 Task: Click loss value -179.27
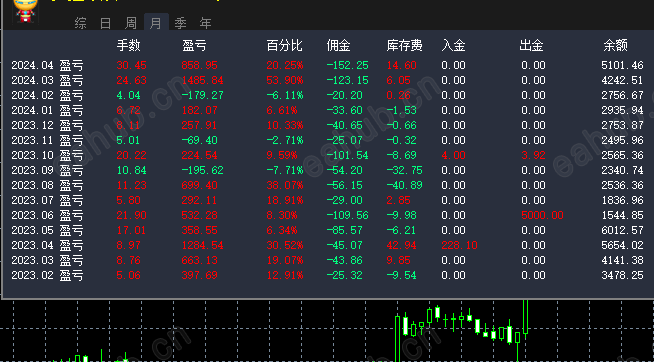203,96
